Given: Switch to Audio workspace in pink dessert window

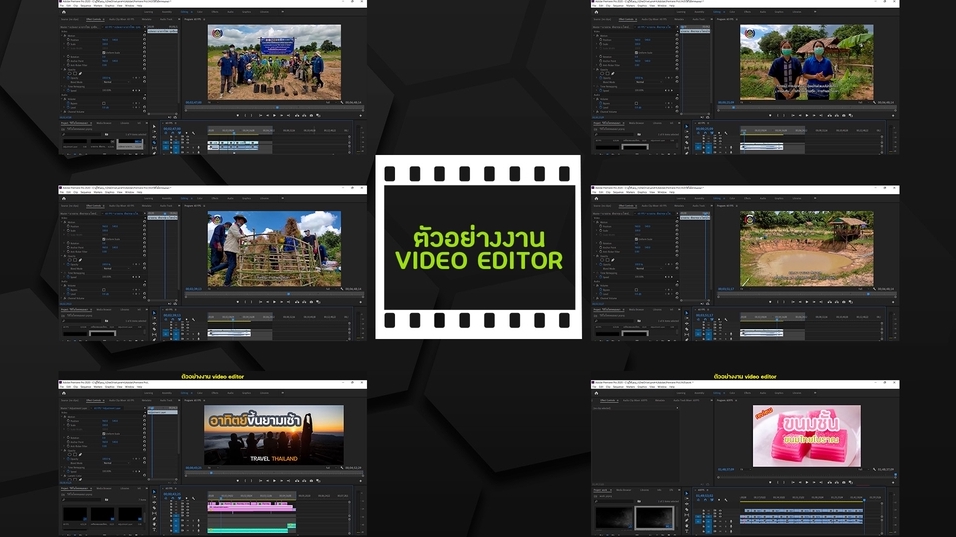Looking at the screenshot, I should point(763,393).
